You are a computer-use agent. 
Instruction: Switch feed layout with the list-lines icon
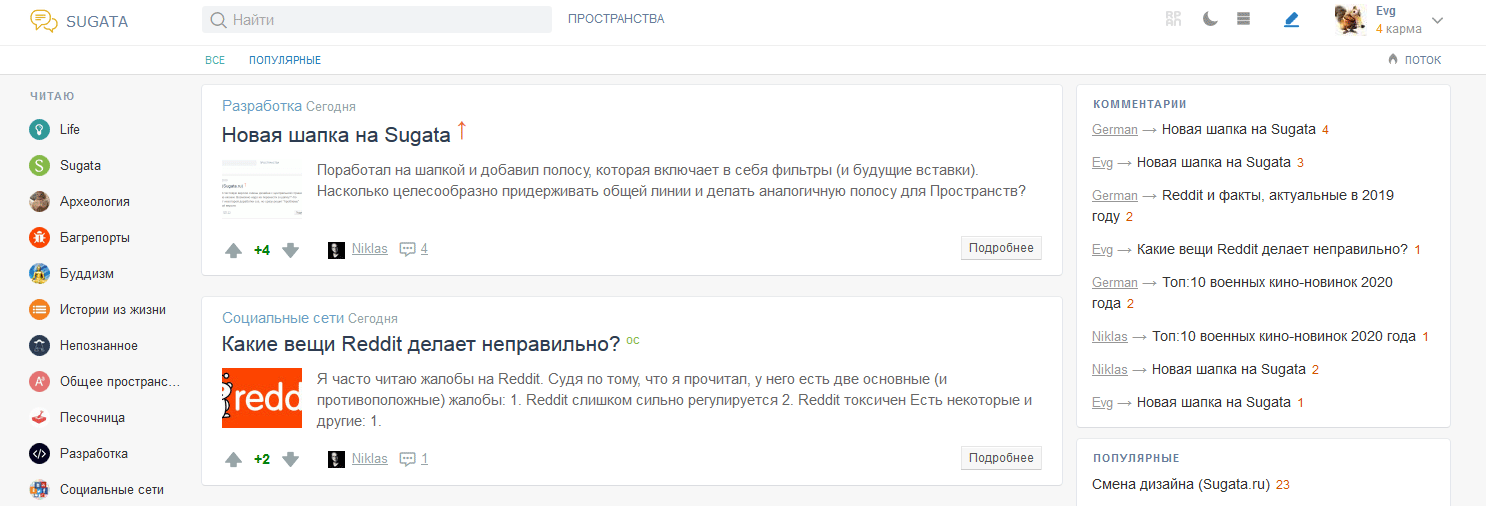click(x=1244, y=19)
